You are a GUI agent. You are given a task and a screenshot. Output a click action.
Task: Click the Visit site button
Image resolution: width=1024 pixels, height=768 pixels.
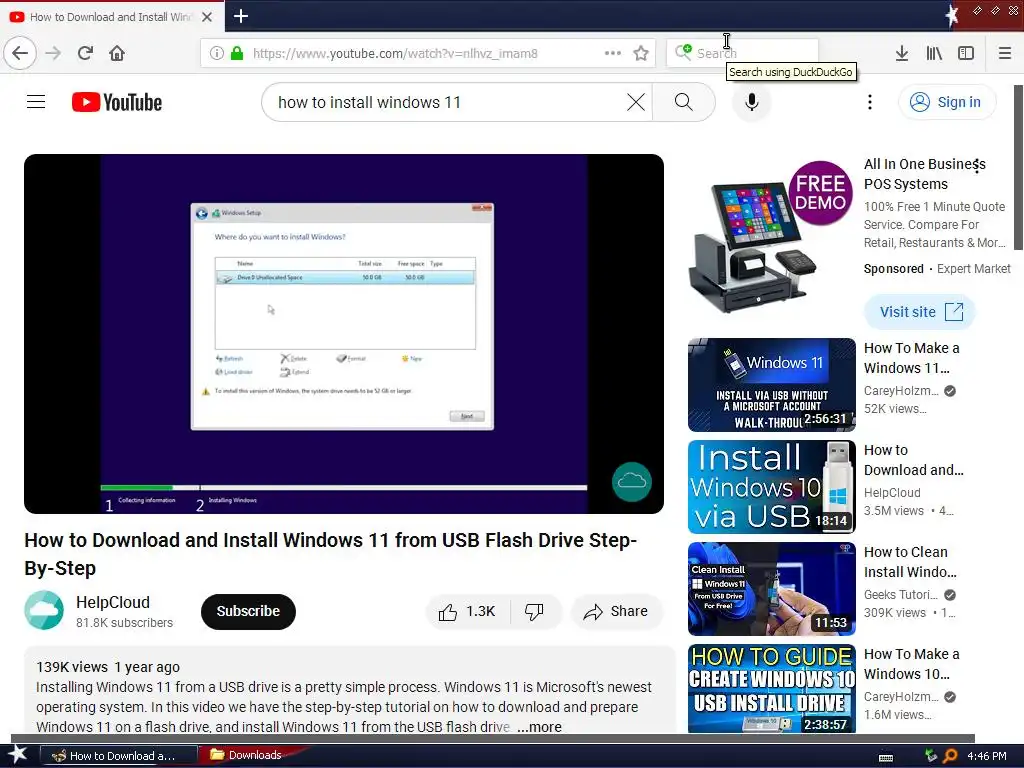pos(920,312)
